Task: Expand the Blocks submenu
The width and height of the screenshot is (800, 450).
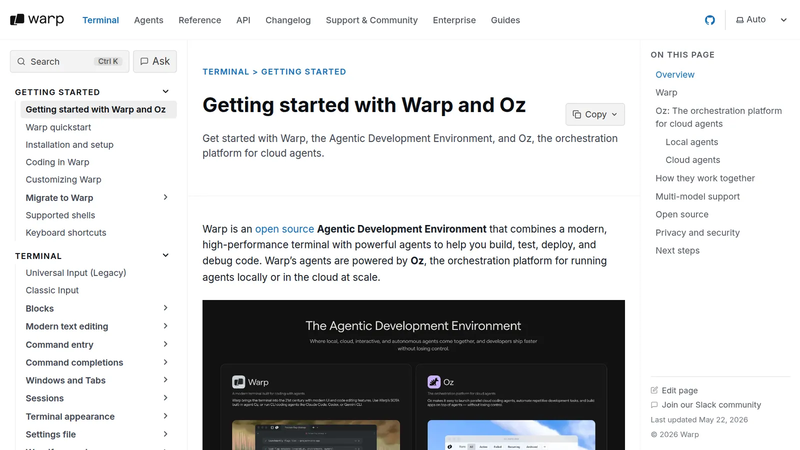Action: [x=165, y=308]
